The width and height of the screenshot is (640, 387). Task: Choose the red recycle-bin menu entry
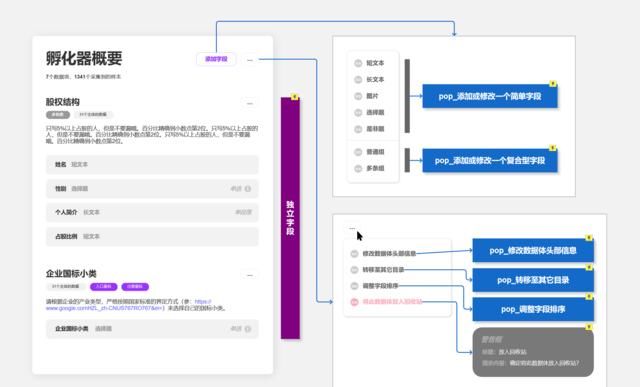click(392, 302)
